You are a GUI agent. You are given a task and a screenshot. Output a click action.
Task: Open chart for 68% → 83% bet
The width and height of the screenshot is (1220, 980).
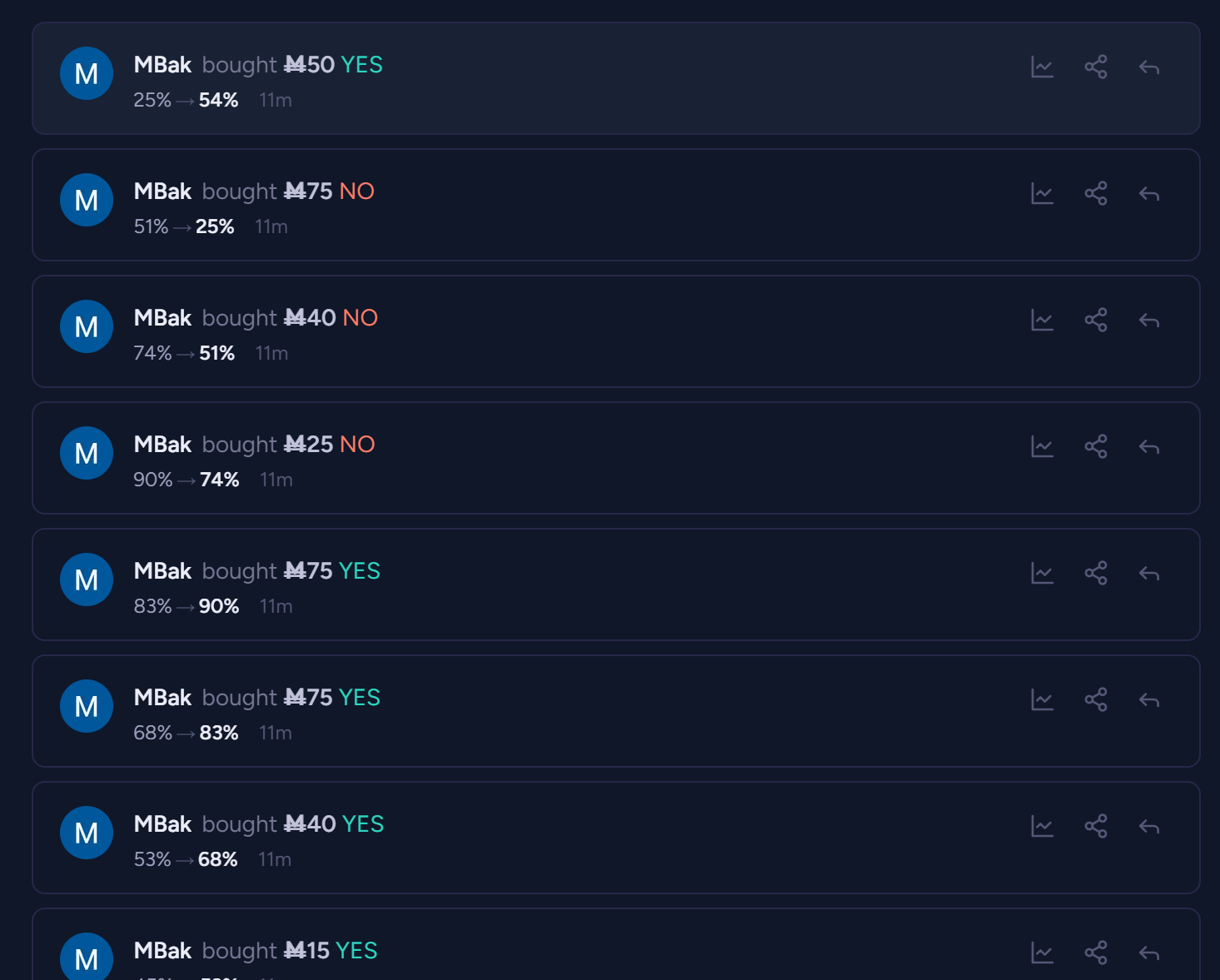tap(1042, 699)
